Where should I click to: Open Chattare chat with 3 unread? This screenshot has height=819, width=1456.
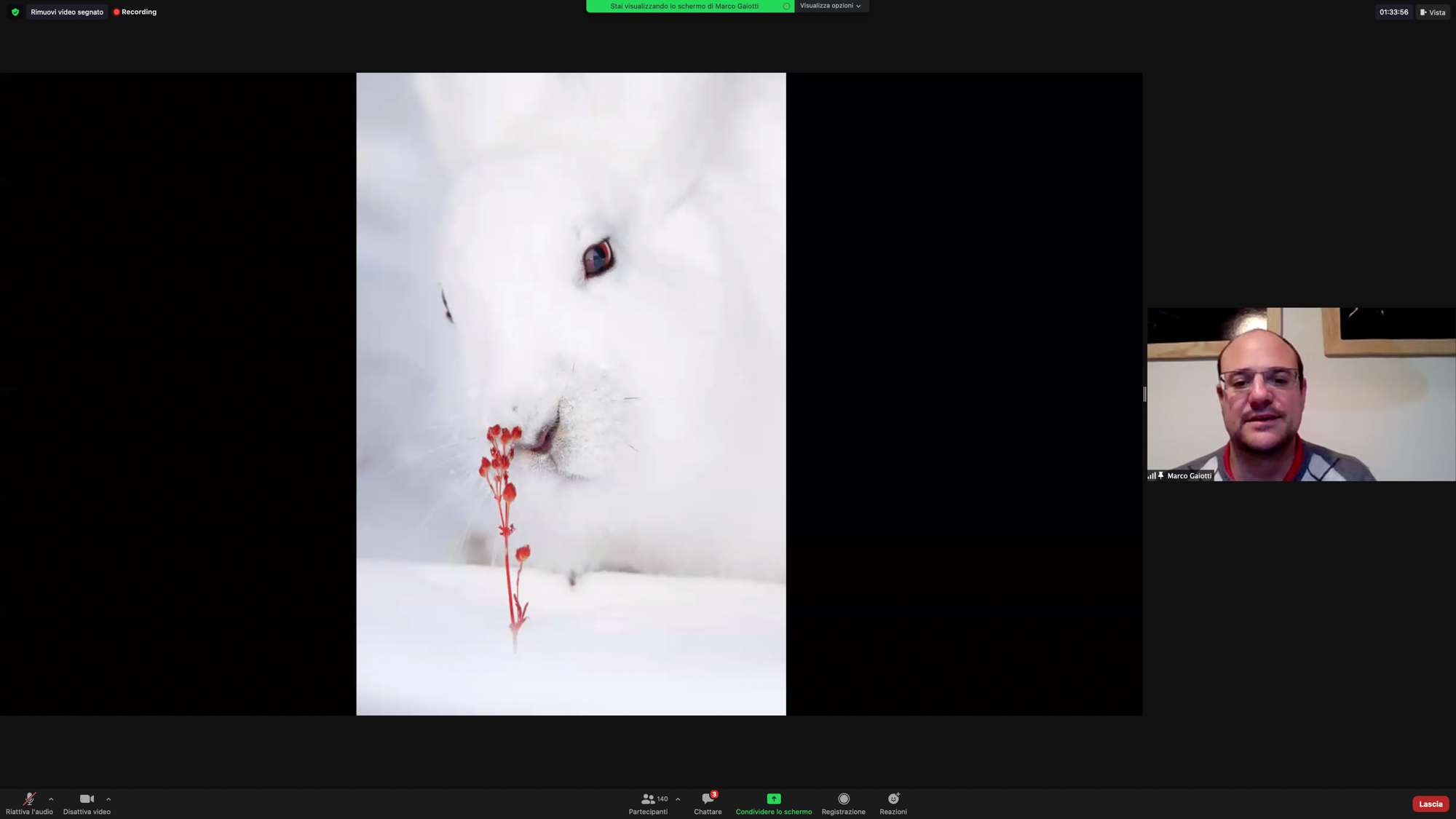708,804
